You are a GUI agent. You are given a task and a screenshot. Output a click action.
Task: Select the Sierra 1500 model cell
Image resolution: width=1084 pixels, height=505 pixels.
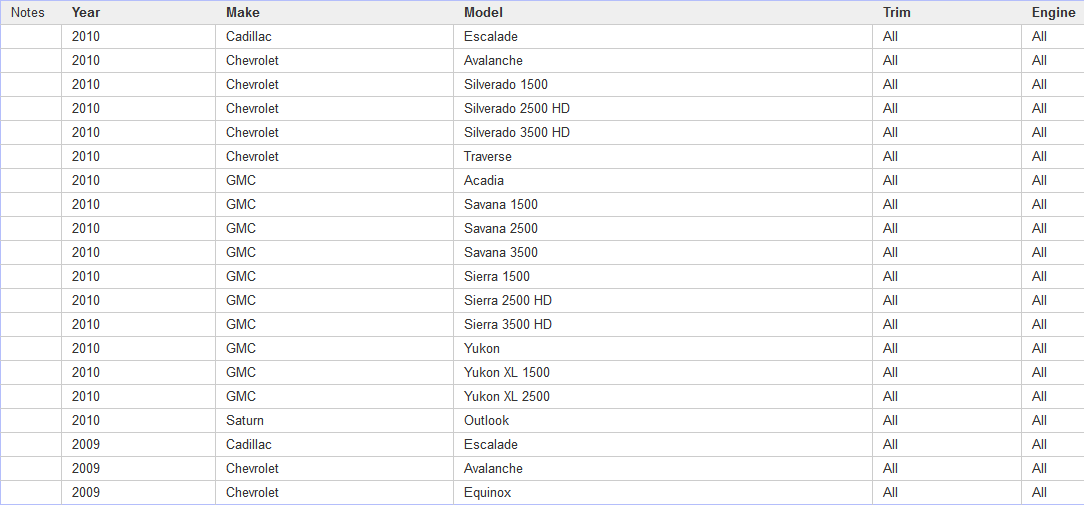[663, 277]
